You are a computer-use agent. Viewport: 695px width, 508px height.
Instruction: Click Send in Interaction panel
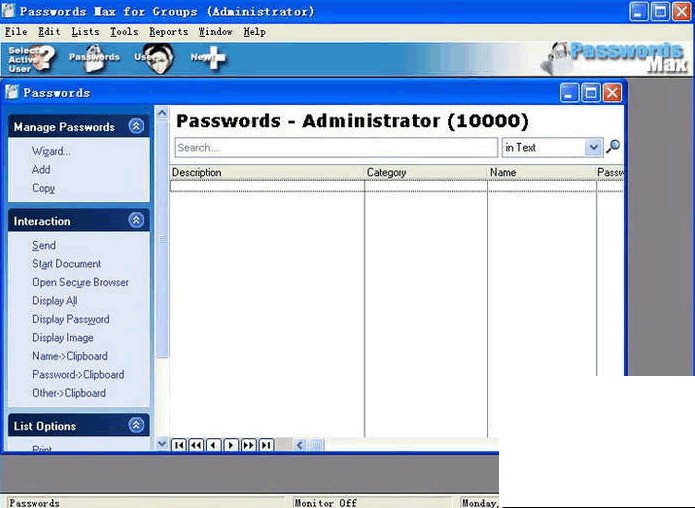[43, 245]
